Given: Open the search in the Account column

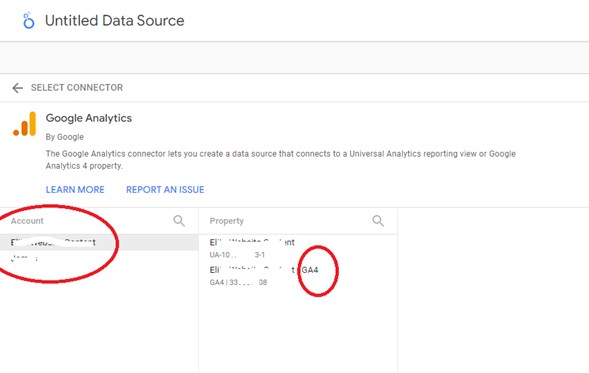Looking at the screenshot, I should [179, 221].
